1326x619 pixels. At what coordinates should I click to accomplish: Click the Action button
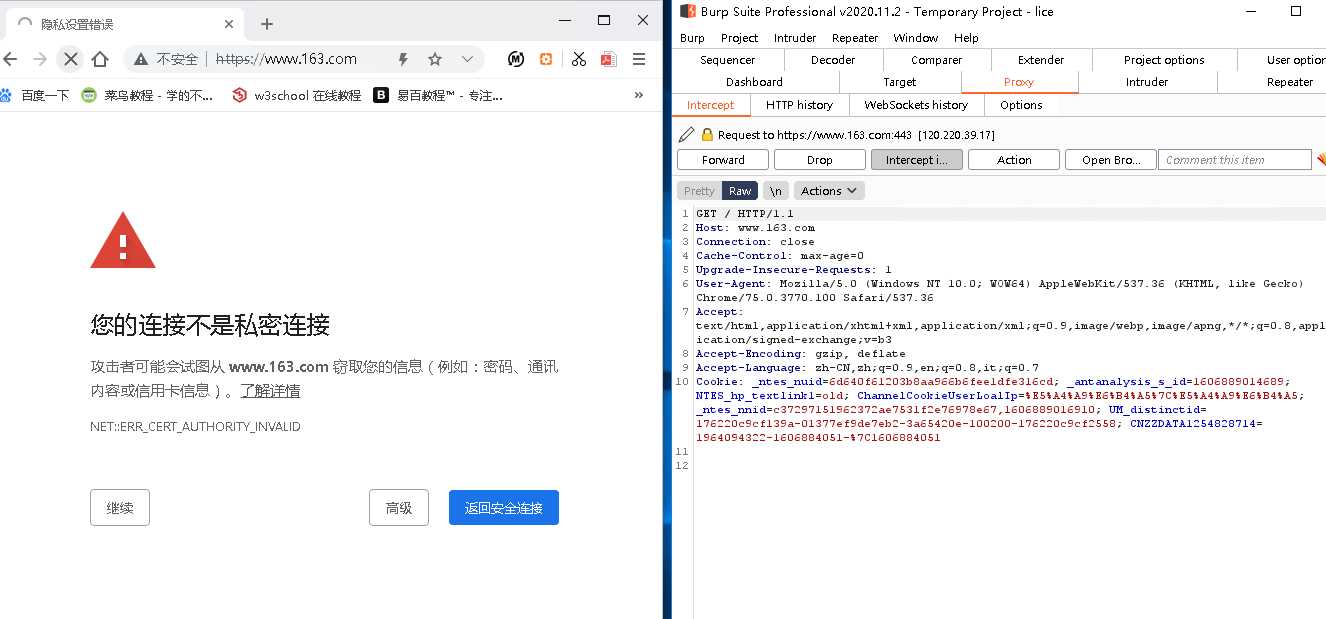(x=1014, y=160)
